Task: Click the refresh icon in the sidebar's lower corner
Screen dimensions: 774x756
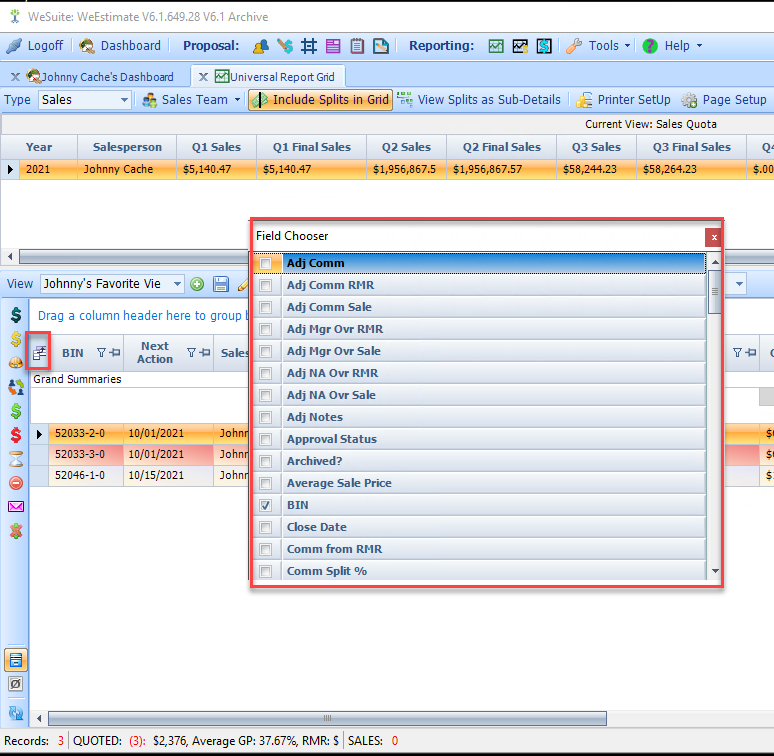Action: click(16, 713)
